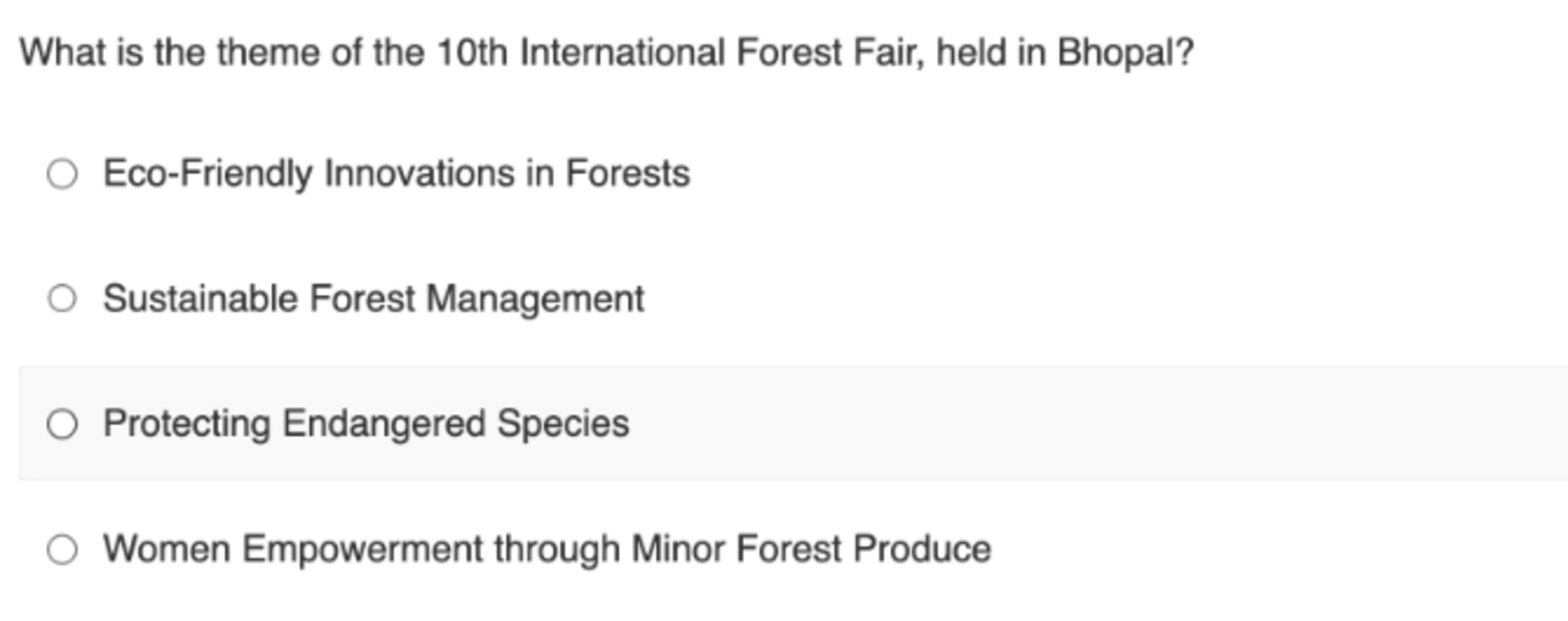Viewport: 1568px width, 621px height.
Task: Click the question text about International Forest Fair
Action: [607, 53]
